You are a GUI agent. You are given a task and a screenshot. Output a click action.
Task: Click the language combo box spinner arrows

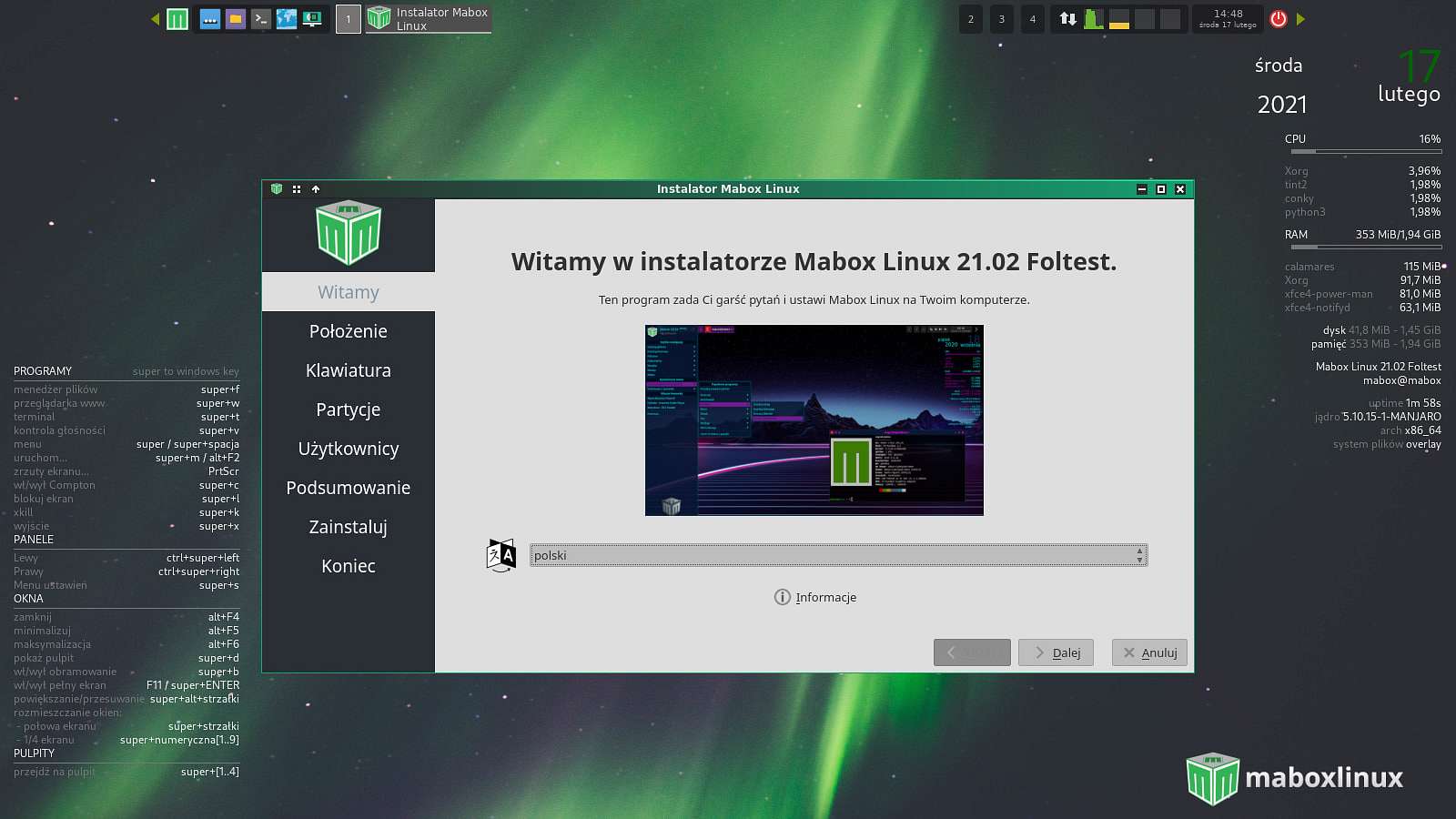pyautogui.click(x=1139, y=555)
